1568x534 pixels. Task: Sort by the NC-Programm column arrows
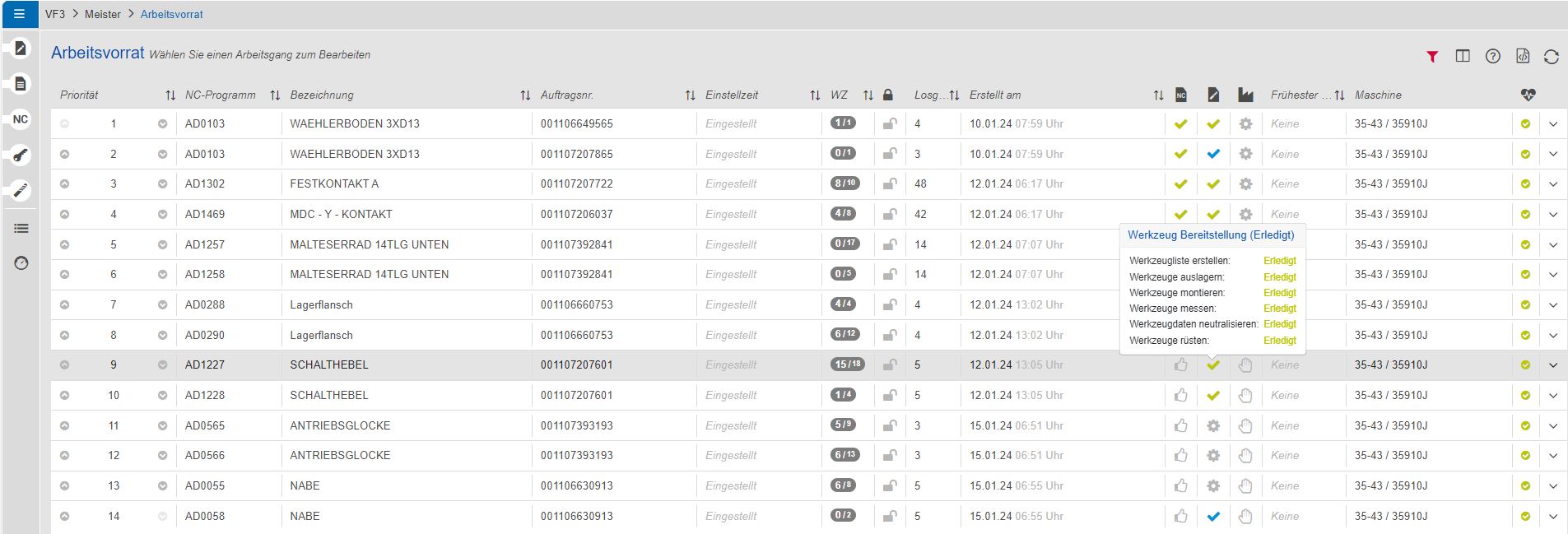point(275,95)
